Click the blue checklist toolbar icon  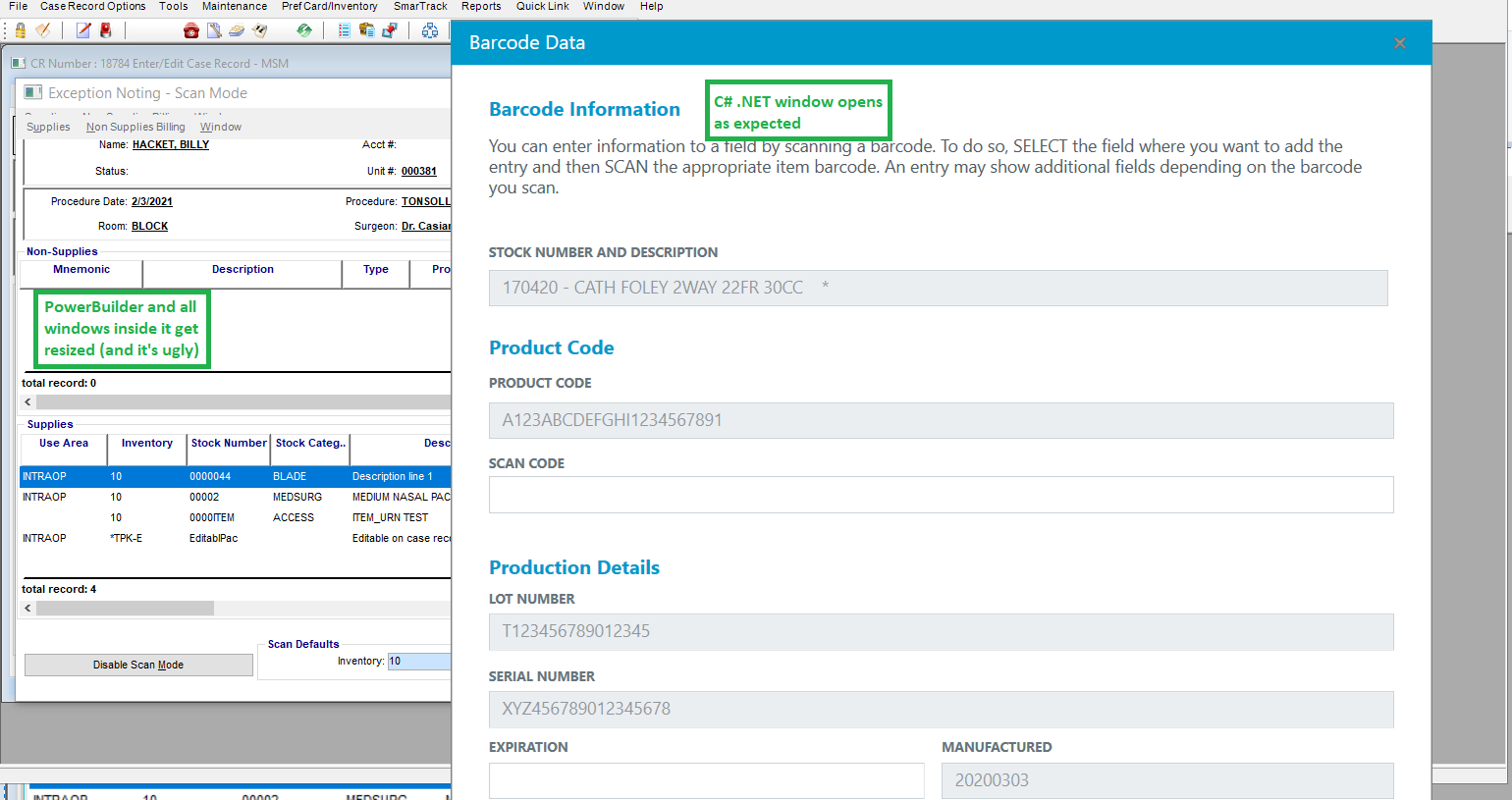click(x=344, y=30)
